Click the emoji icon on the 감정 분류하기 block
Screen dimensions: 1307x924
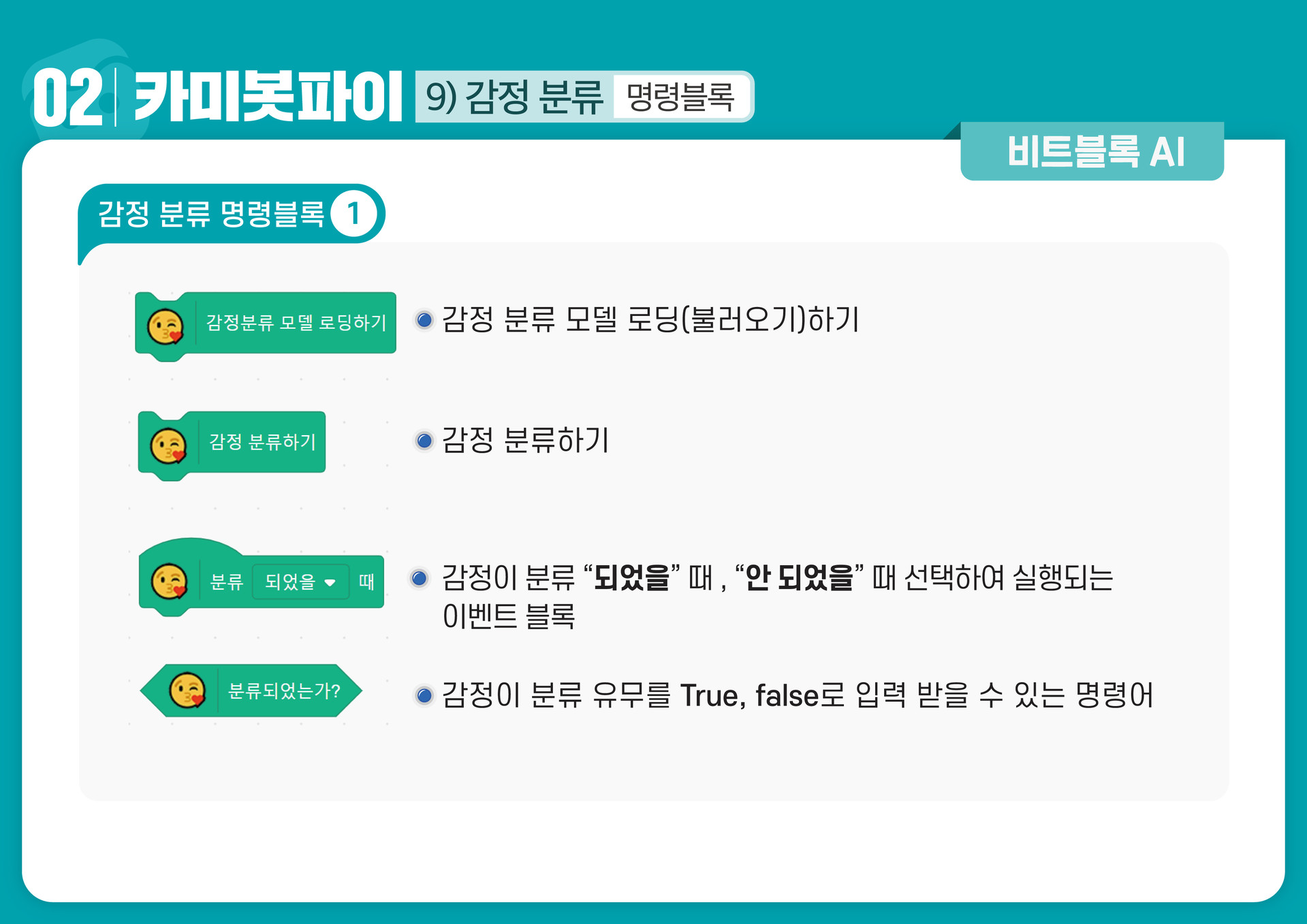pos(168,446)
